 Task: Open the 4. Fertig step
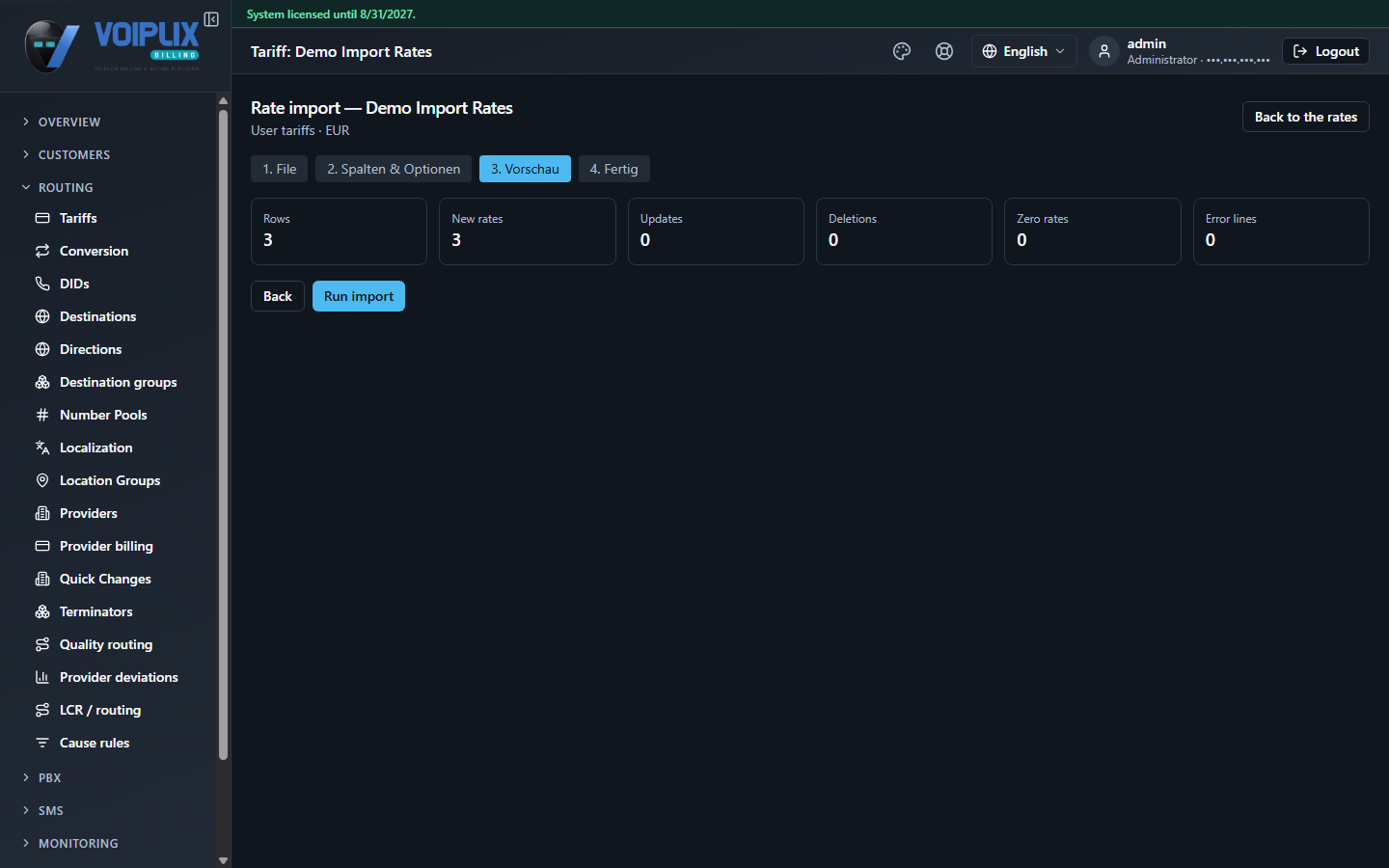tap(614, 169)
